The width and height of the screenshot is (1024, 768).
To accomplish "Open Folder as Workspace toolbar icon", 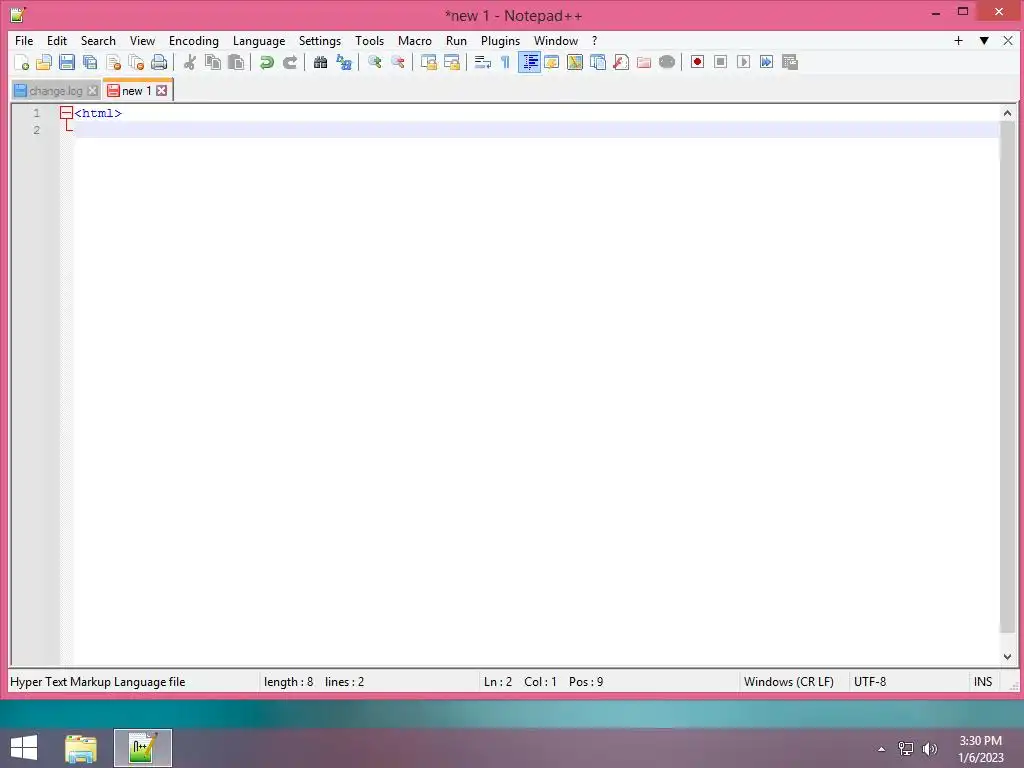I will click(x=644, y=62).
